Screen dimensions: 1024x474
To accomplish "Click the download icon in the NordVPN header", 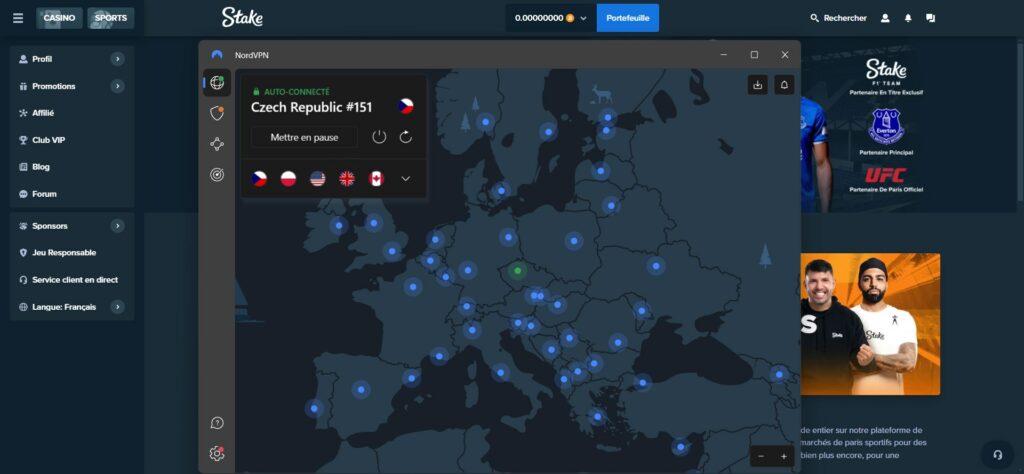I will [758, 86].
